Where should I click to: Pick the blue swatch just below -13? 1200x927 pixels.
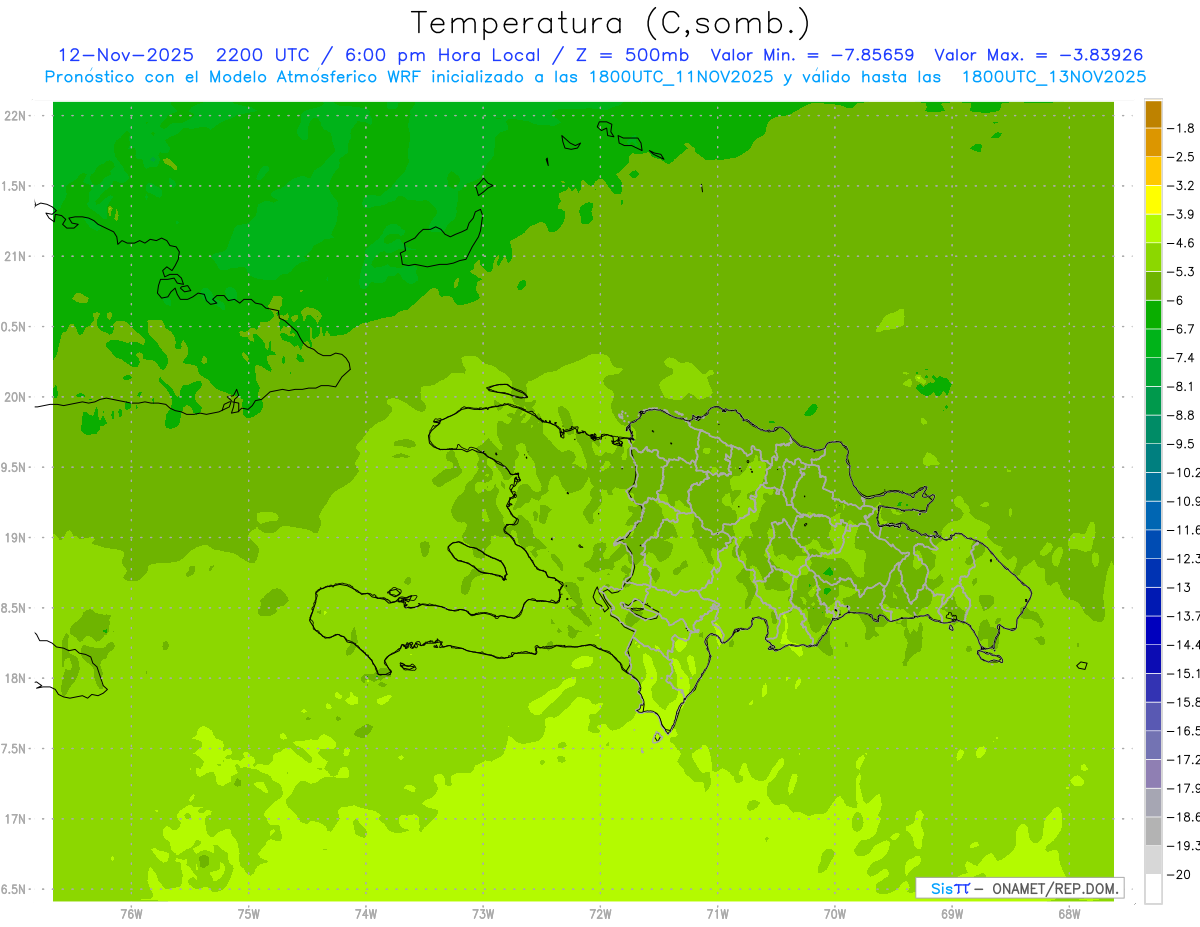[1153, 601]
